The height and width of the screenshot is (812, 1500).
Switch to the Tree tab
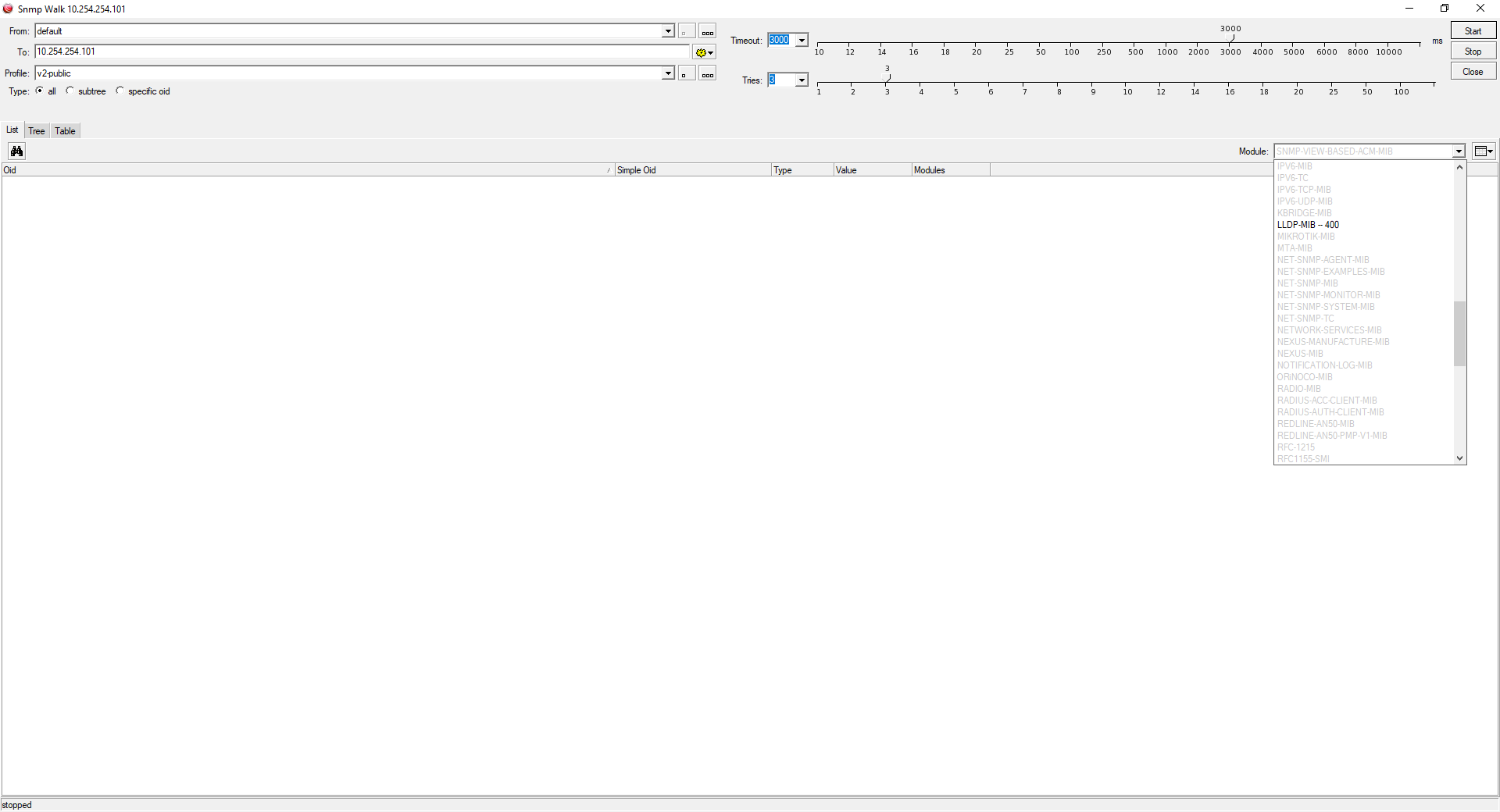tap(37, 131)
